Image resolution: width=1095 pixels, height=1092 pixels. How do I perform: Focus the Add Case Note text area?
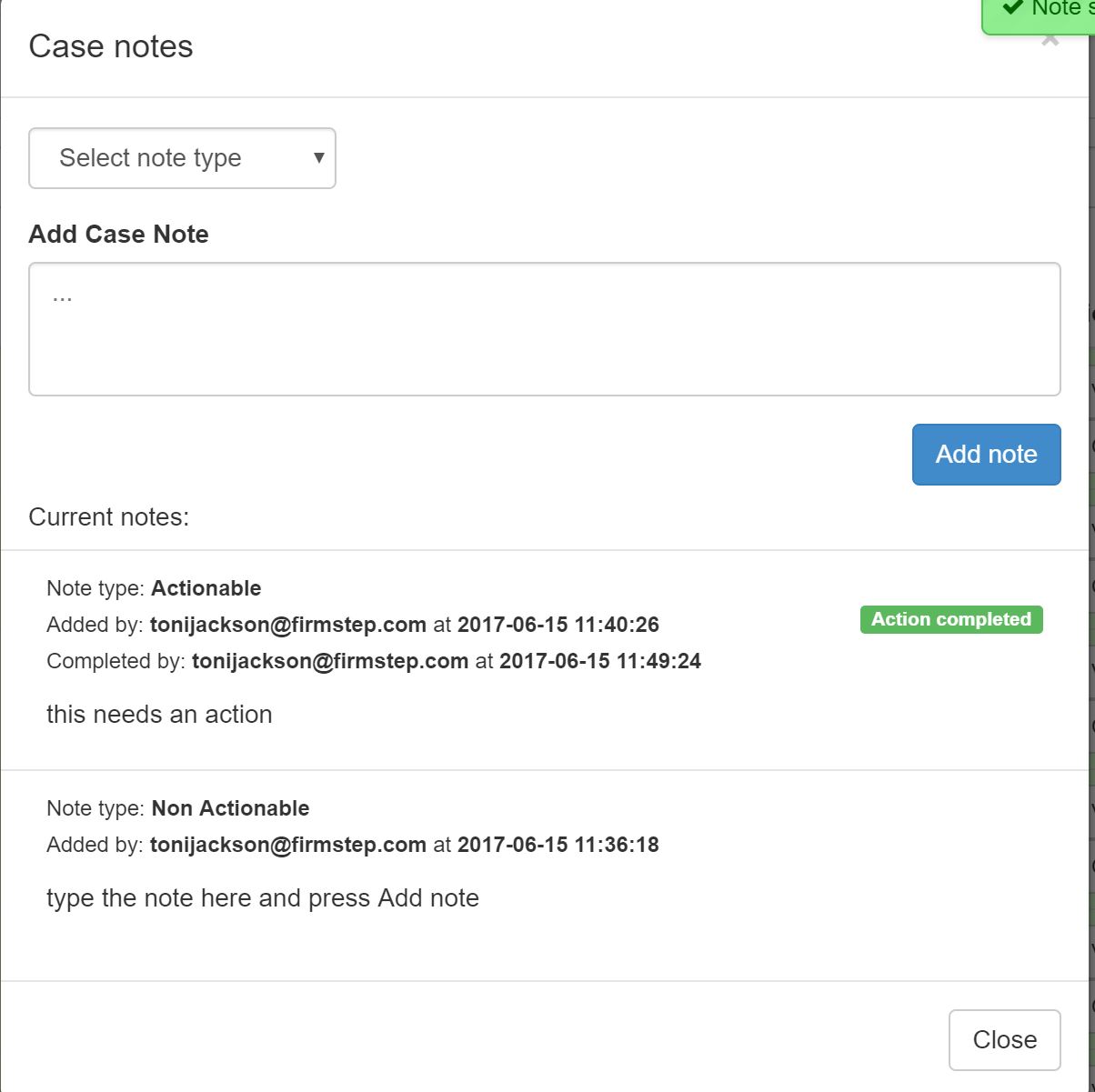click(x=544, y=329)
